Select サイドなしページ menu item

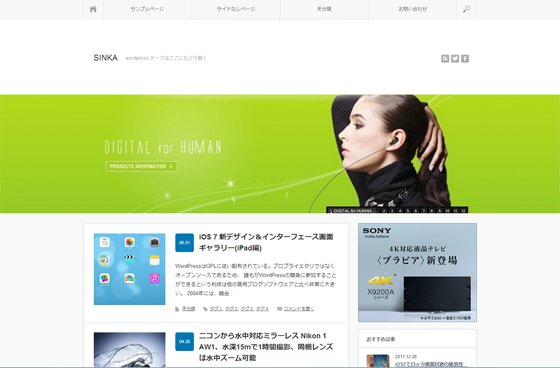pyautogui.click(x=236, y=9)
